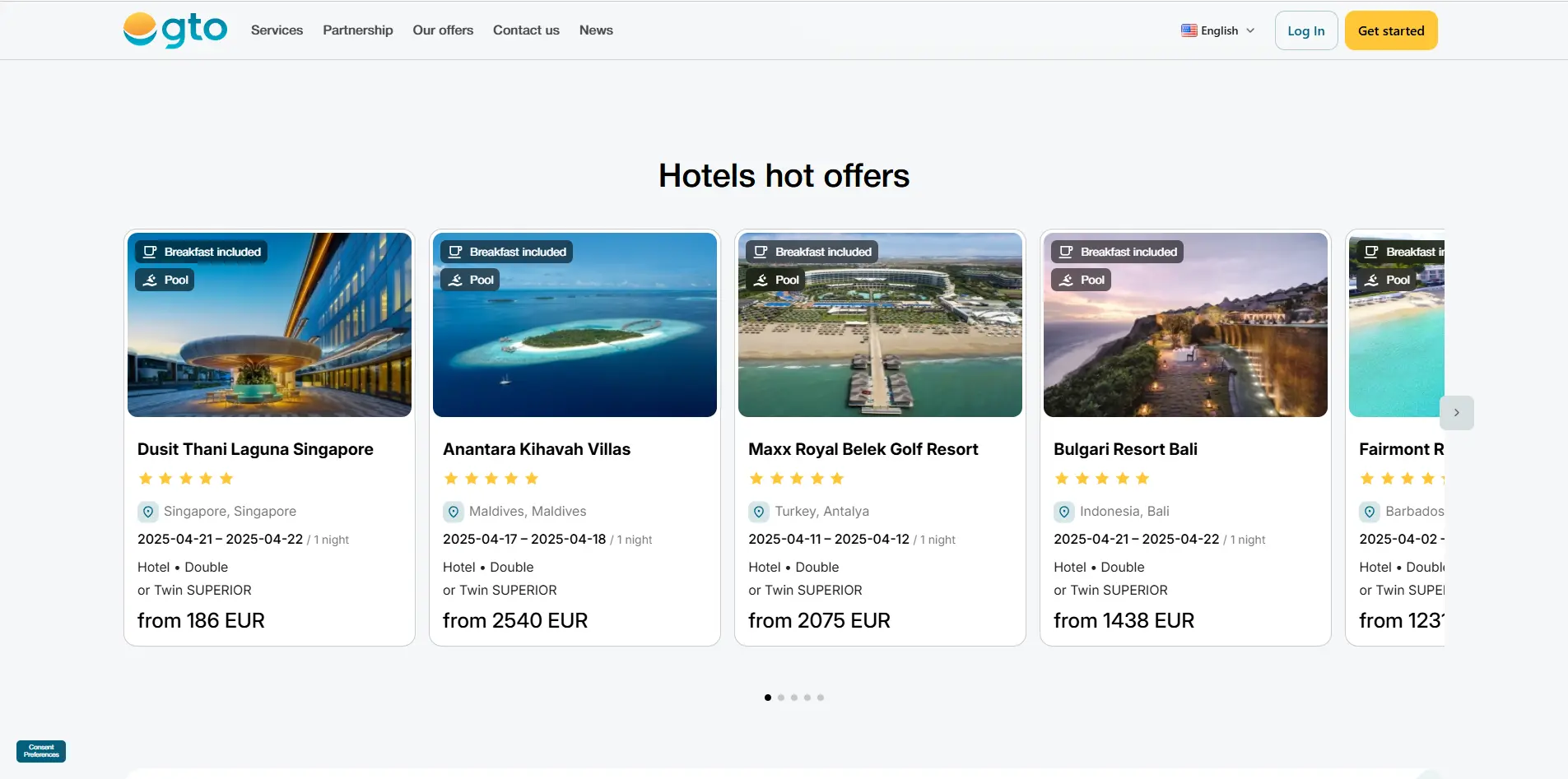
Task: Select the third carousel pagination dot
Action: (793, 697)
